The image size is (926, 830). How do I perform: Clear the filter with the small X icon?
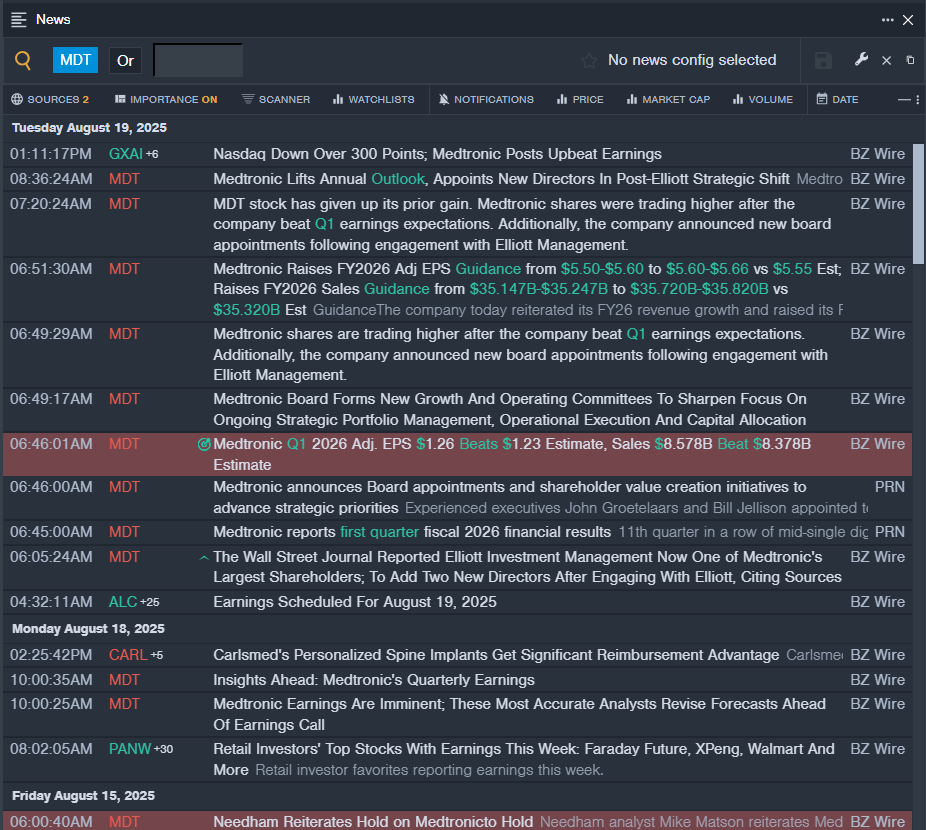point(886,60)
